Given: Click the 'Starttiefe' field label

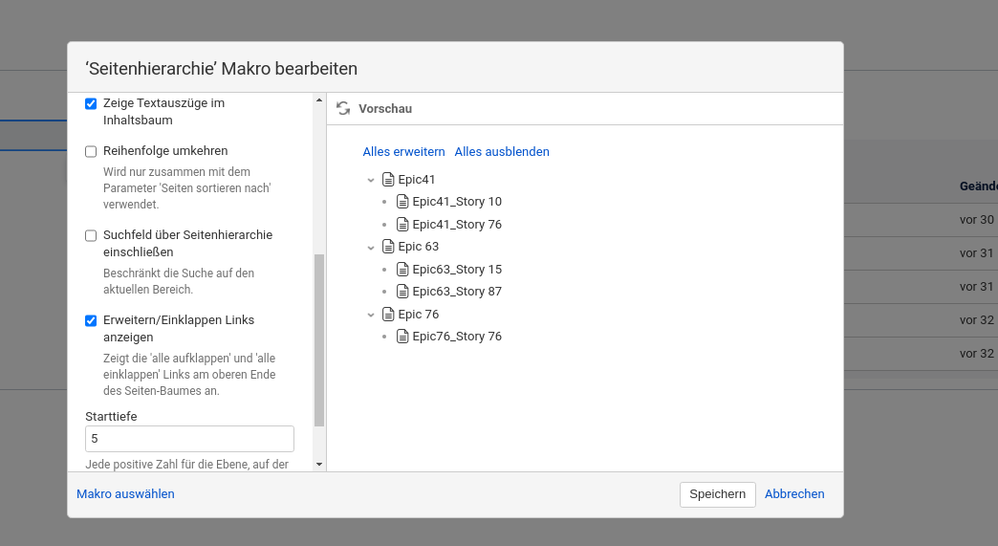Looking at the screenshot, I should [111, 416].
